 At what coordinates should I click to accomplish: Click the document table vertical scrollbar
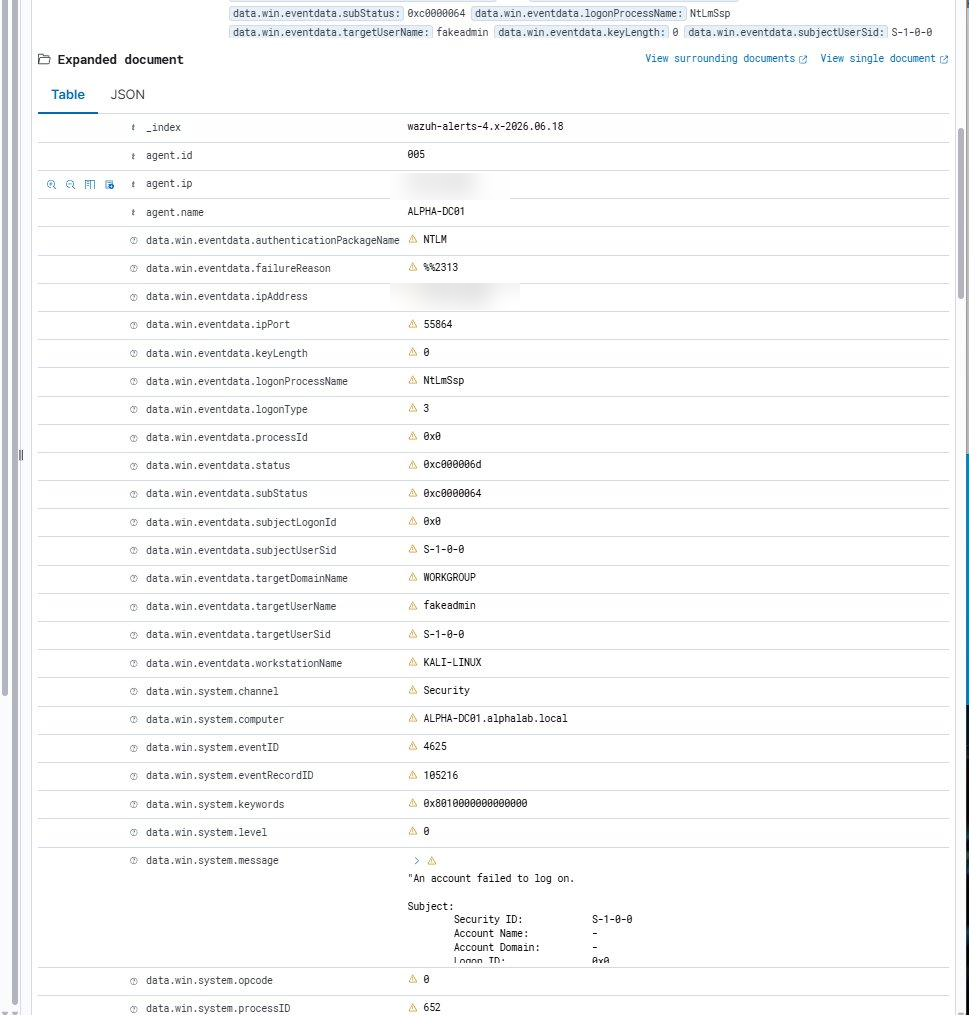click(961, 213)
